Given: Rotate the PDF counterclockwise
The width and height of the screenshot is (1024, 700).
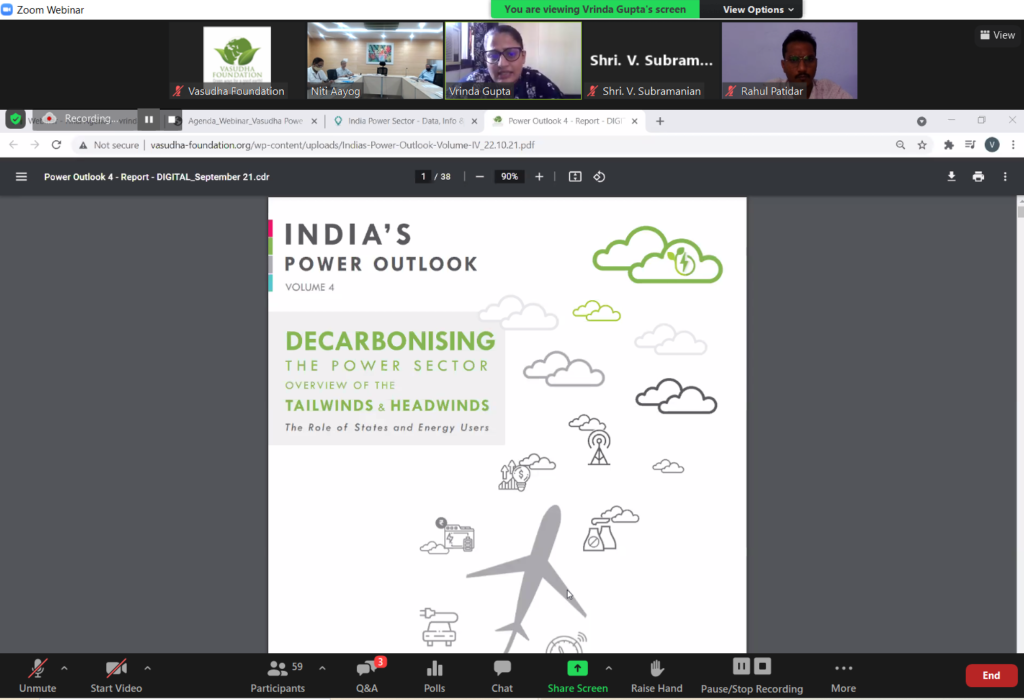Looking at the screenshot, I should pos(599,177).
